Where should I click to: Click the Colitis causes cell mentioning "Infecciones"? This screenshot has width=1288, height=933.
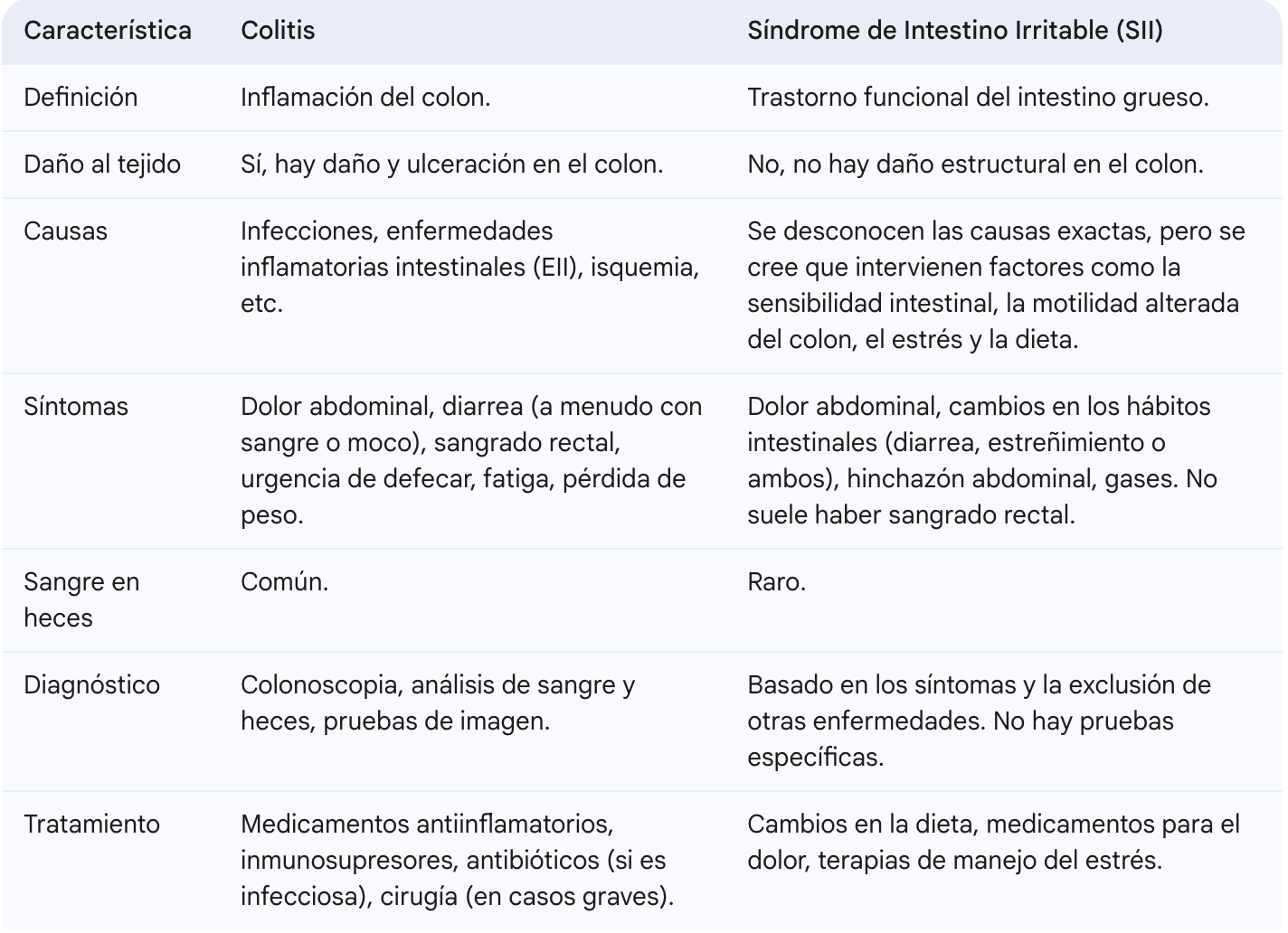click(469, 268)
